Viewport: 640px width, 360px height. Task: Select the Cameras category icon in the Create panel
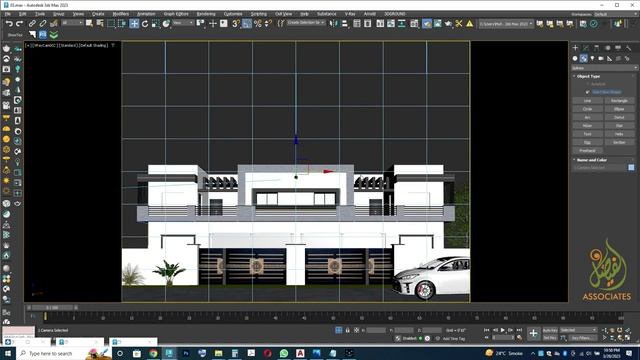tap(601, 58)
